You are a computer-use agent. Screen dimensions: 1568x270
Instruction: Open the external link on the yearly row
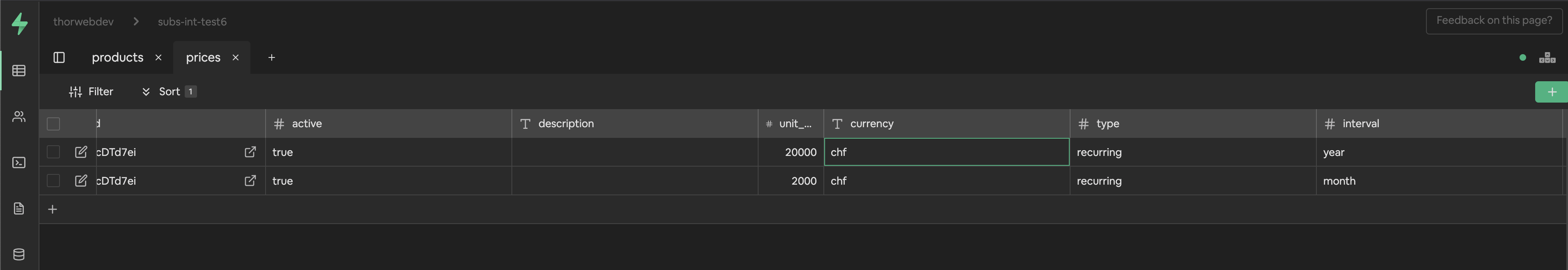(250, 152)
